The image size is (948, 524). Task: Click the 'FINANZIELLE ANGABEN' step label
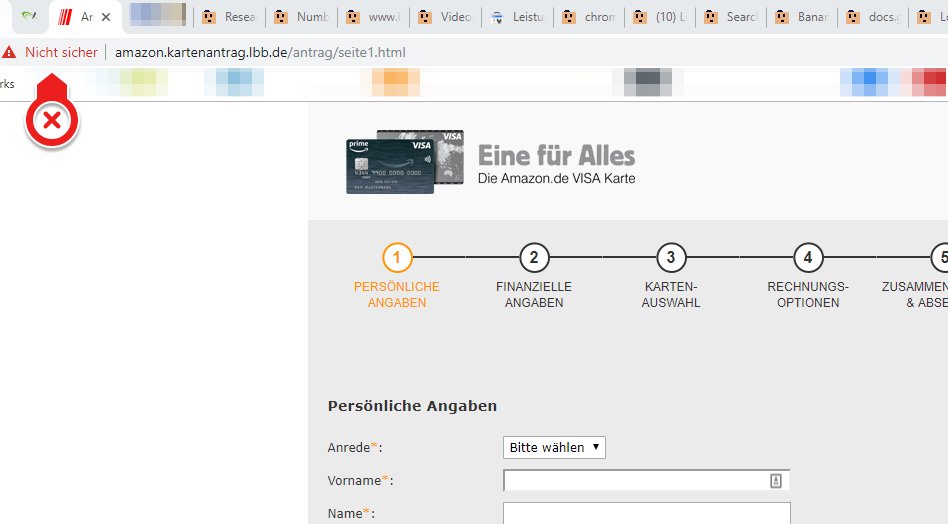[x=534, y=294]
